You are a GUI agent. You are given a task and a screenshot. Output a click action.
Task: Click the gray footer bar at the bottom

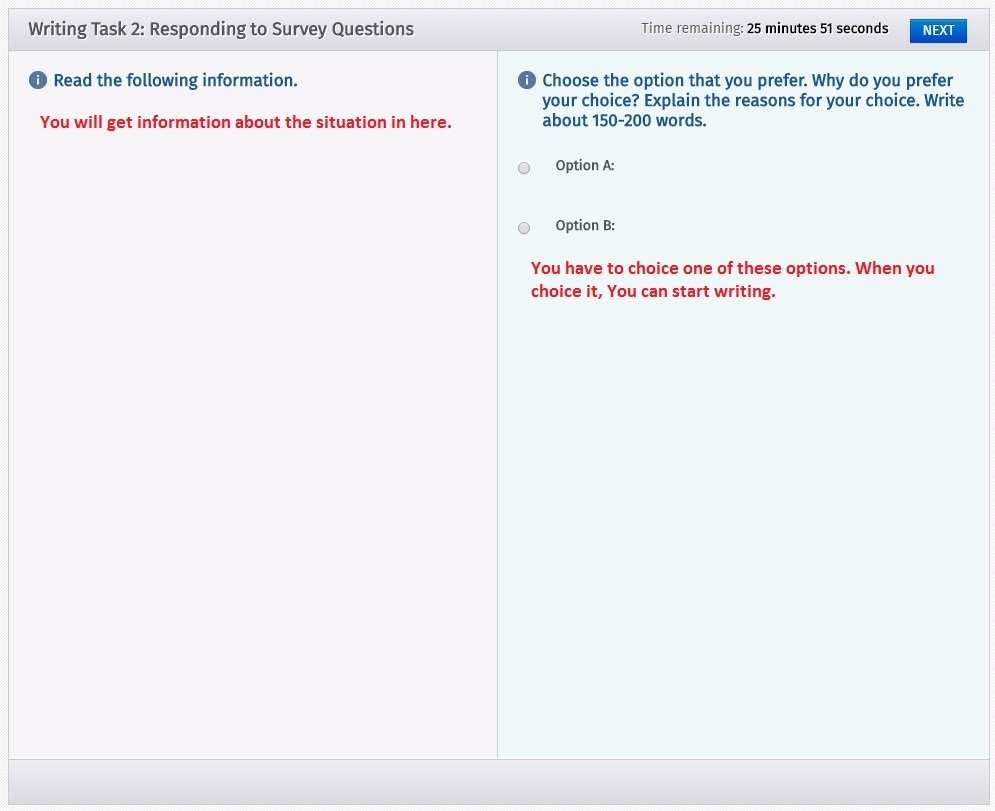pyautogui.click(x=497, y=782)
